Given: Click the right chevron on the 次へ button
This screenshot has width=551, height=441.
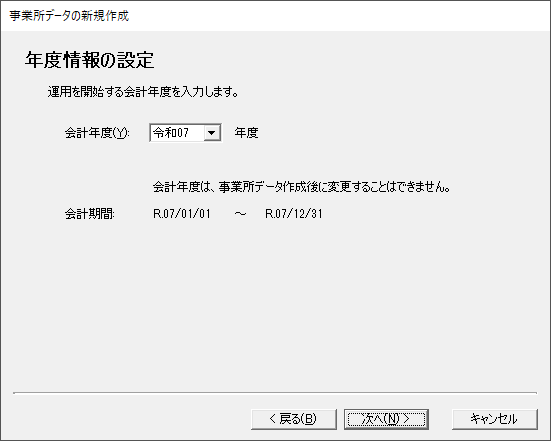Looking at the screenshot, I should coord(407,419).
